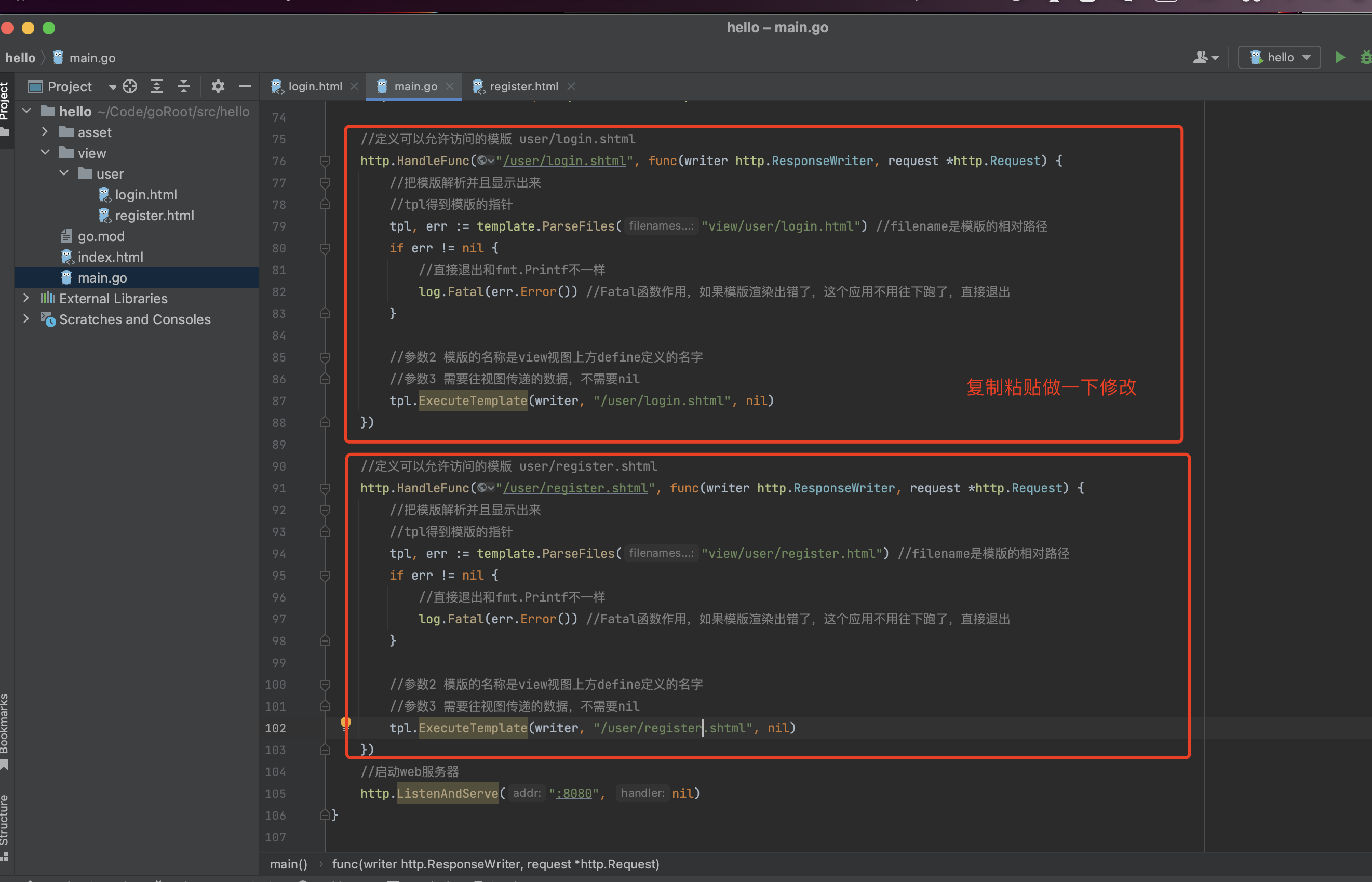Collapse the hello root folder
This screenshot has width=1372, height=882.
26,111
